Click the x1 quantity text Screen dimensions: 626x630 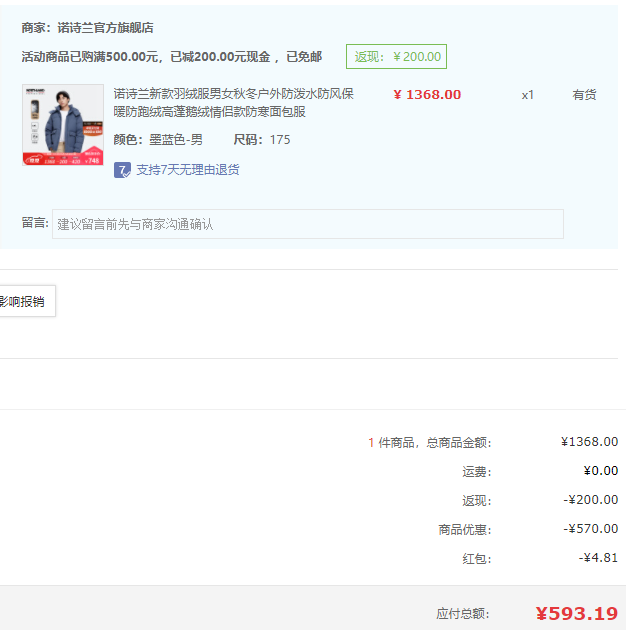528,95
